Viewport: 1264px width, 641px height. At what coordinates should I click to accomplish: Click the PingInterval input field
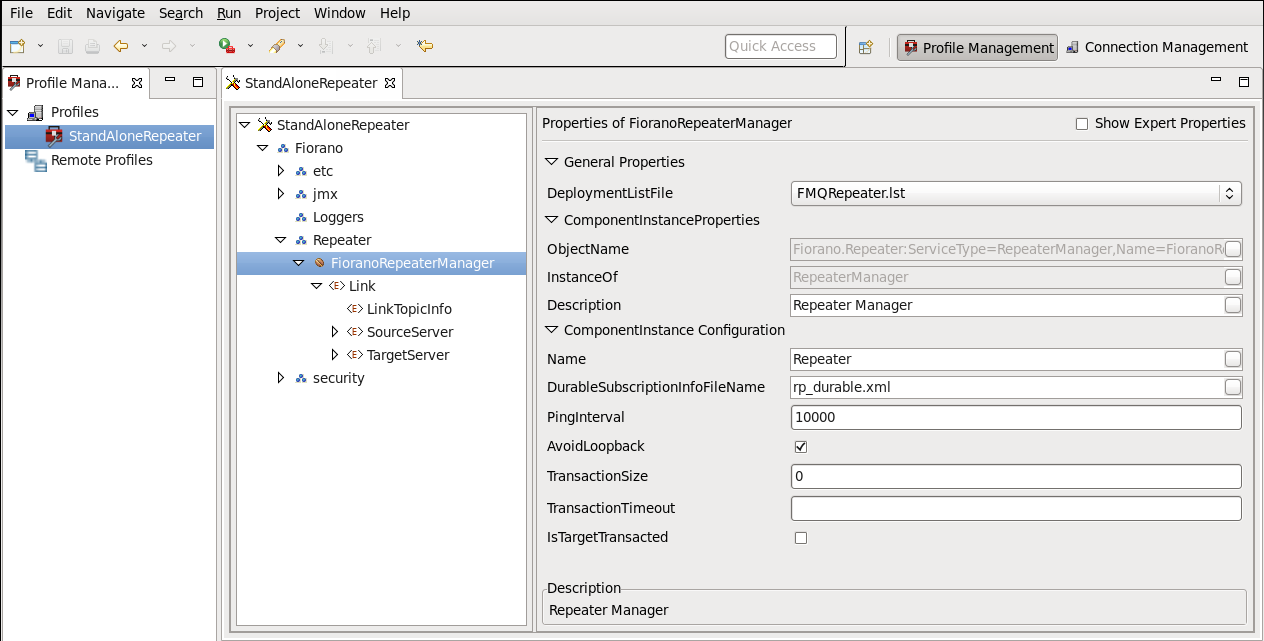pyautogui.click(x=1016, y=418)
